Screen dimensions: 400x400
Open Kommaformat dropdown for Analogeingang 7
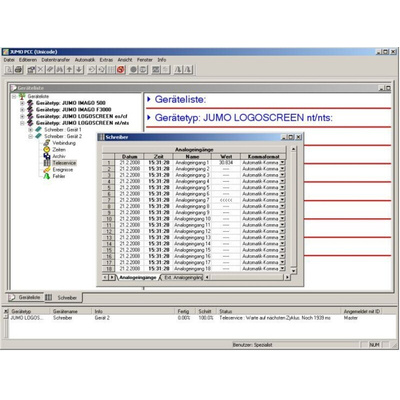[282, 200]
